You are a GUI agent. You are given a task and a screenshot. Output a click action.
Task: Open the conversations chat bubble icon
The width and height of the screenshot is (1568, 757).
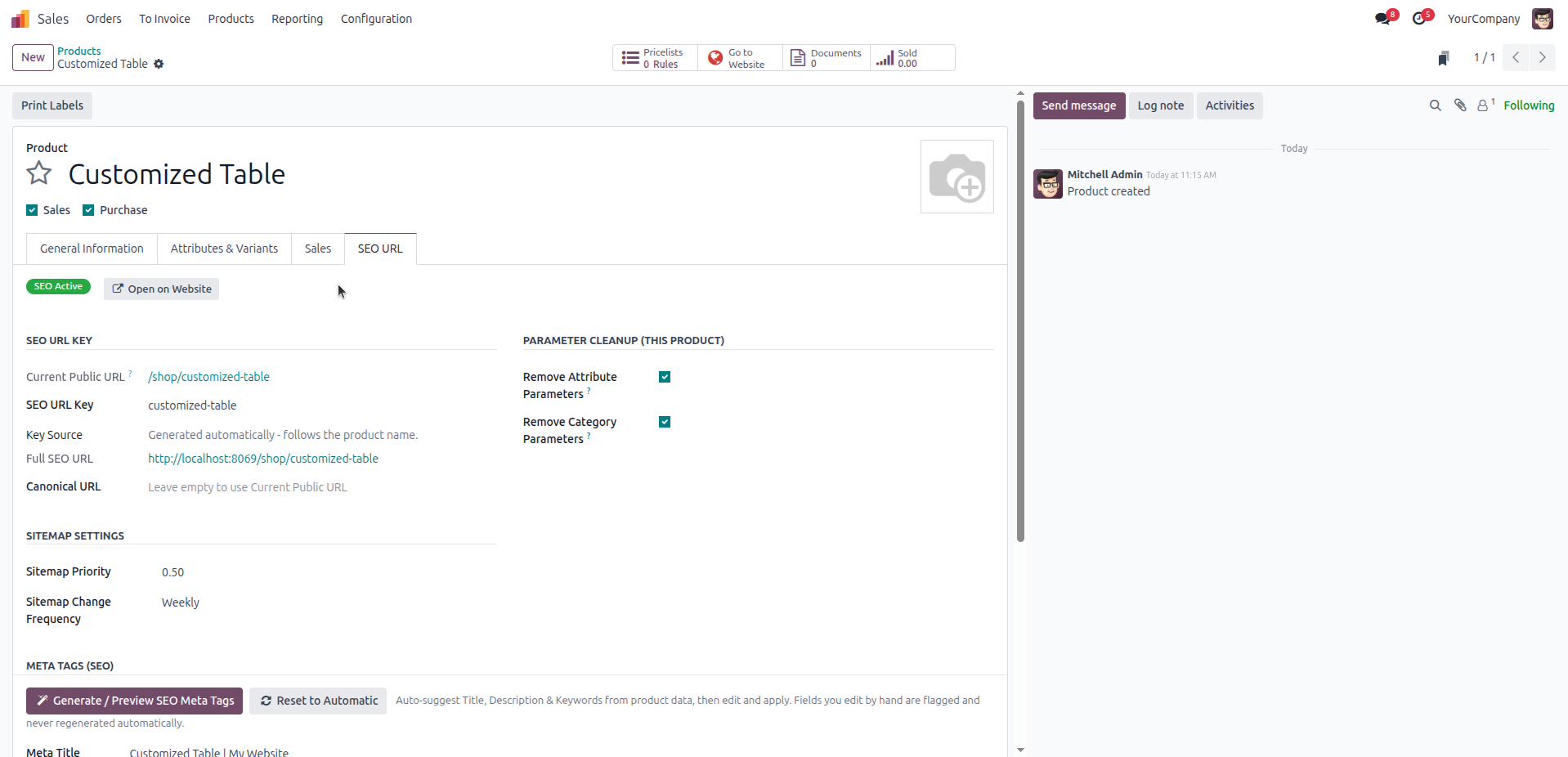pyautogui.click(x=1382, y=19)
